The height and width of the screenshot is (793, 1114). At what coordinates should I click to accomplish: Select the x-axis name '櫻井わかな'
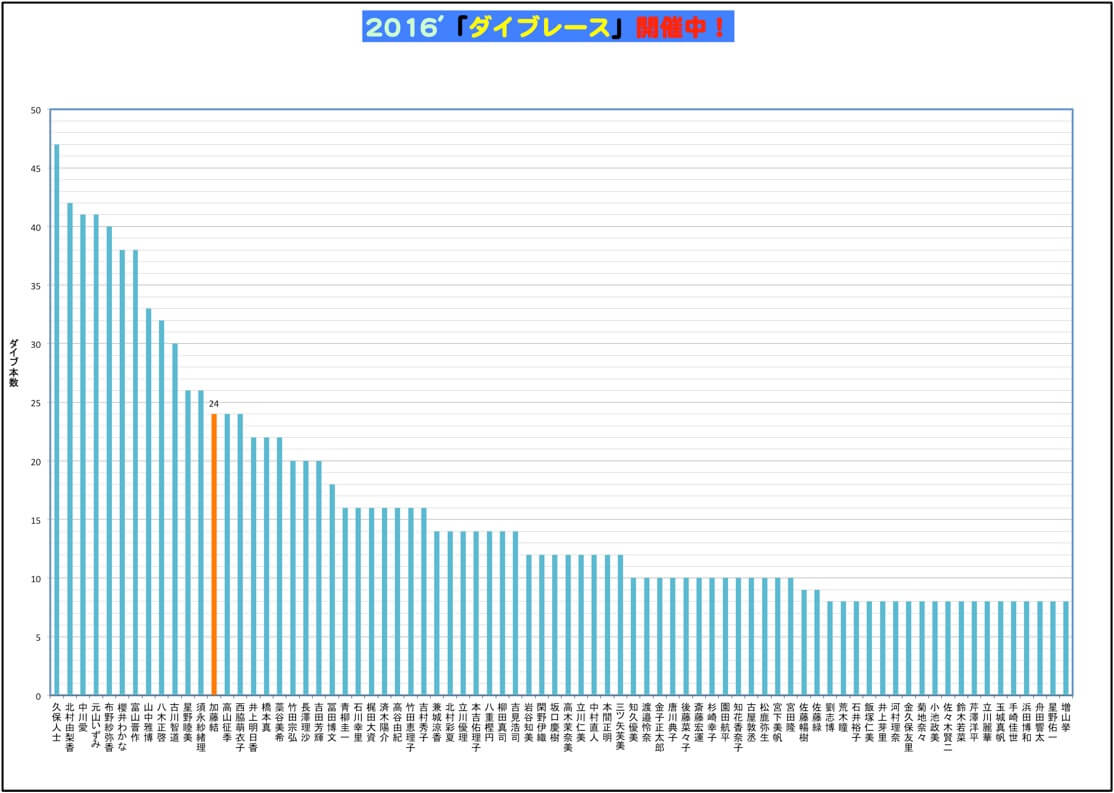point(122,726)
